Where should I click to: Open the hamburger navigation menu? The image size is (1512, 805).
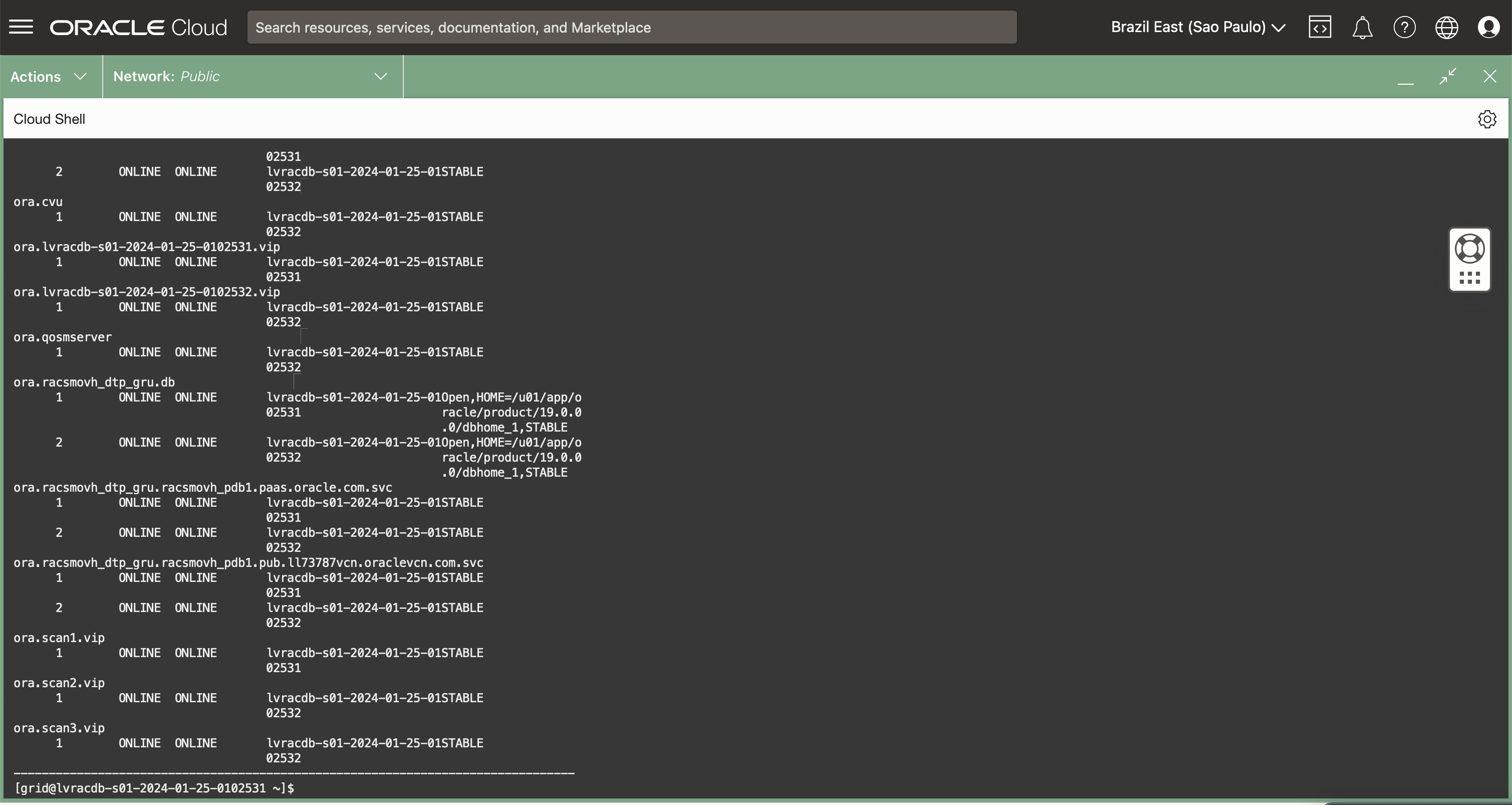[x=21, y=27]
